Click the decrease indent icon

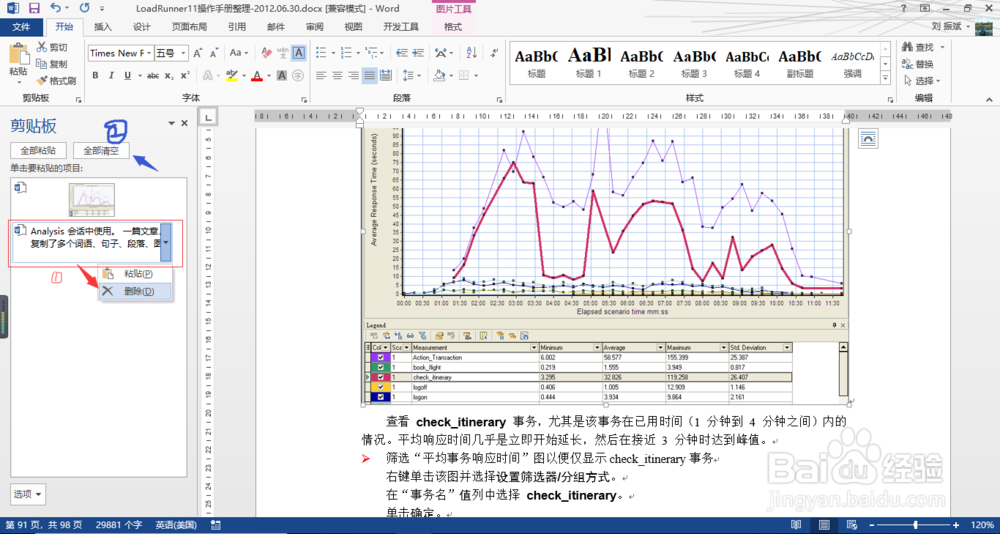(x=402, y=53)
